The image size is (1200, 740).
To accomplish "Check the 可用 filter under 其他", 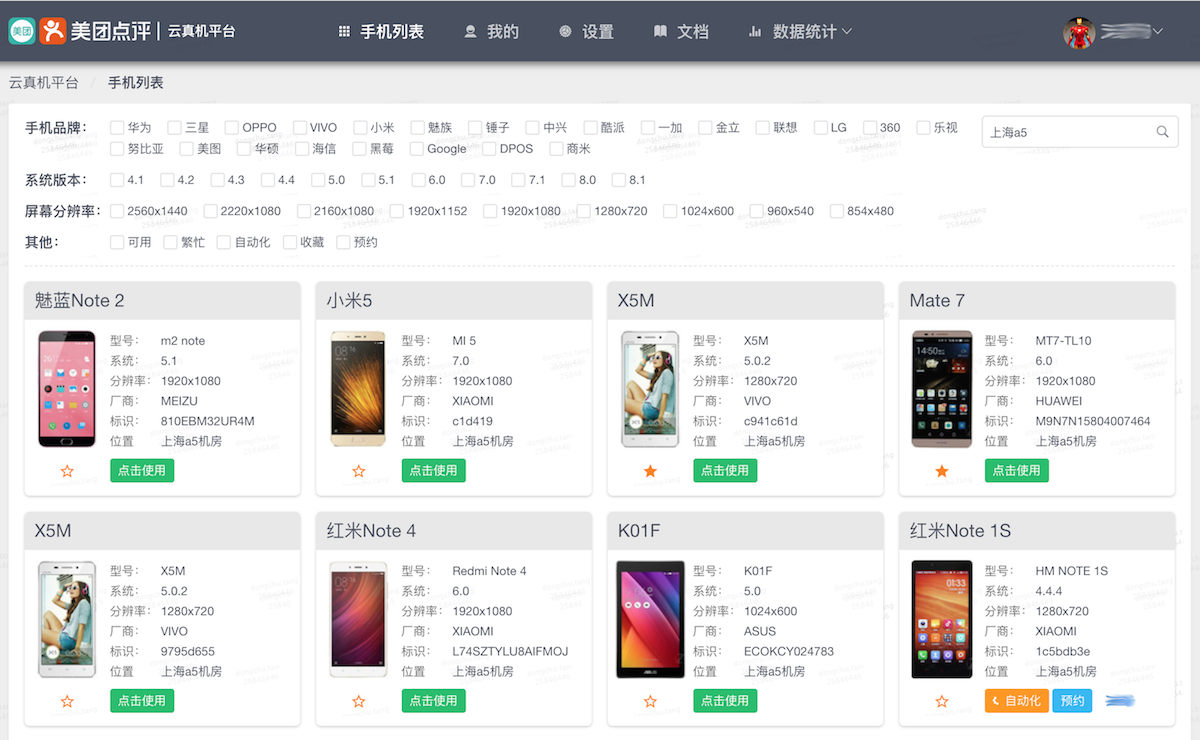I will tap(117, 242).
